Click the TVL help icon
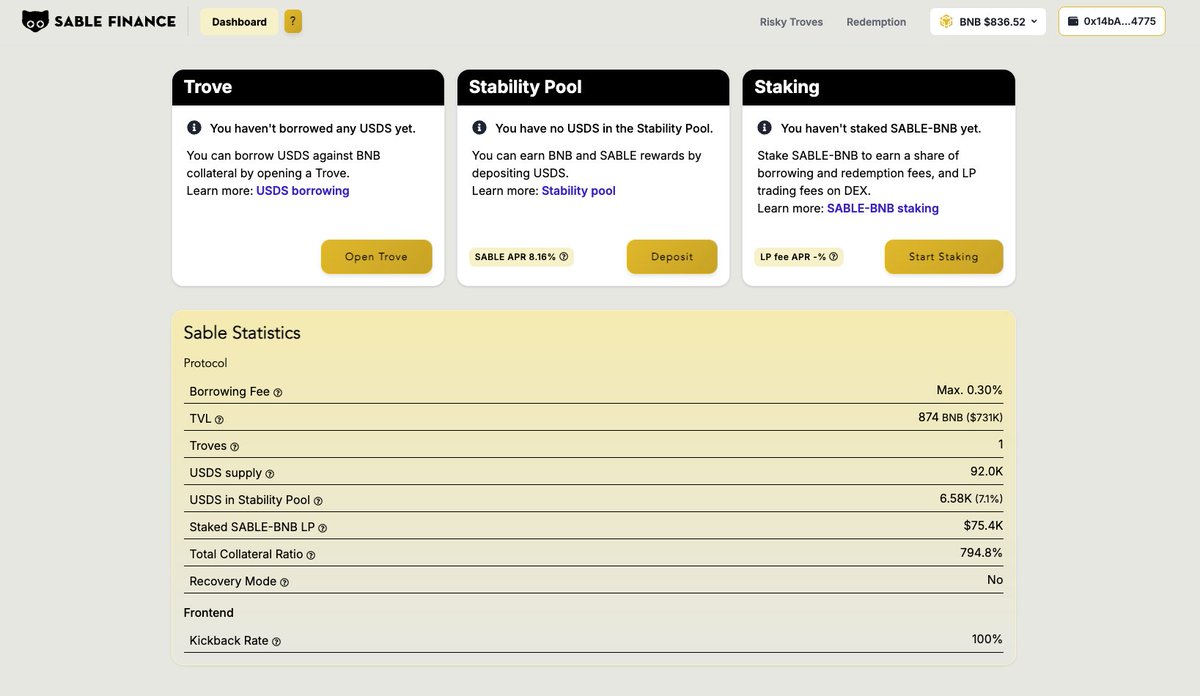1200x696 pixels. [x=219, y=420]
